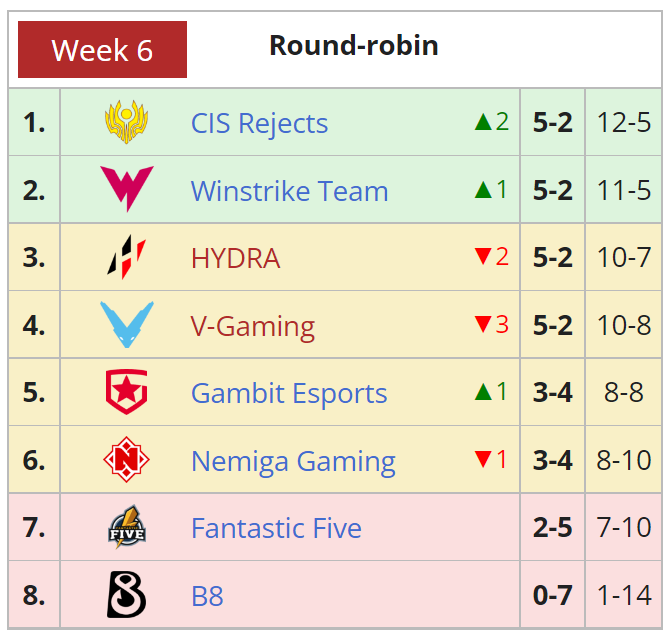Click the Gambit Esports red star logo
Image resolution: width=671 pixels, height=630 pixels.
[x=127, y=392]
